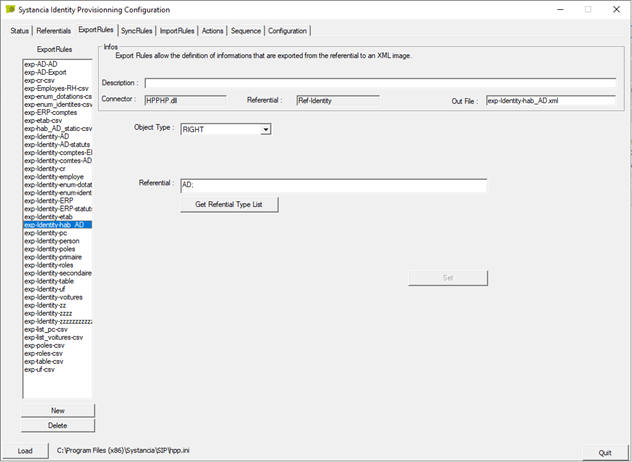Viewport: 632px width, 462px height.
Task: Switch to the Status tab
Action: click(x=19, y=31)
